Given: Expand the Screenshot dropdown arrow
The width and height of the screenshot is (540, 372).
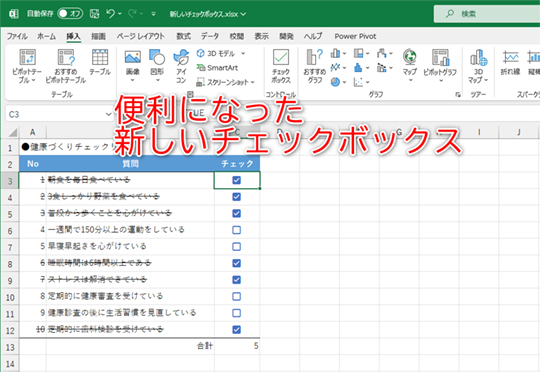Looking at the screenshot, I should pyautogui.click(x=252, y=82).
